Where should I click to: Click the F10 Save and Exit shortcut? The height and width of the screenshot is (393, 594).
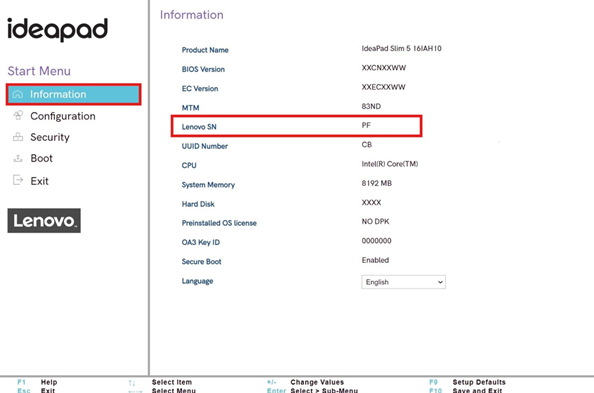pos(466,390)
